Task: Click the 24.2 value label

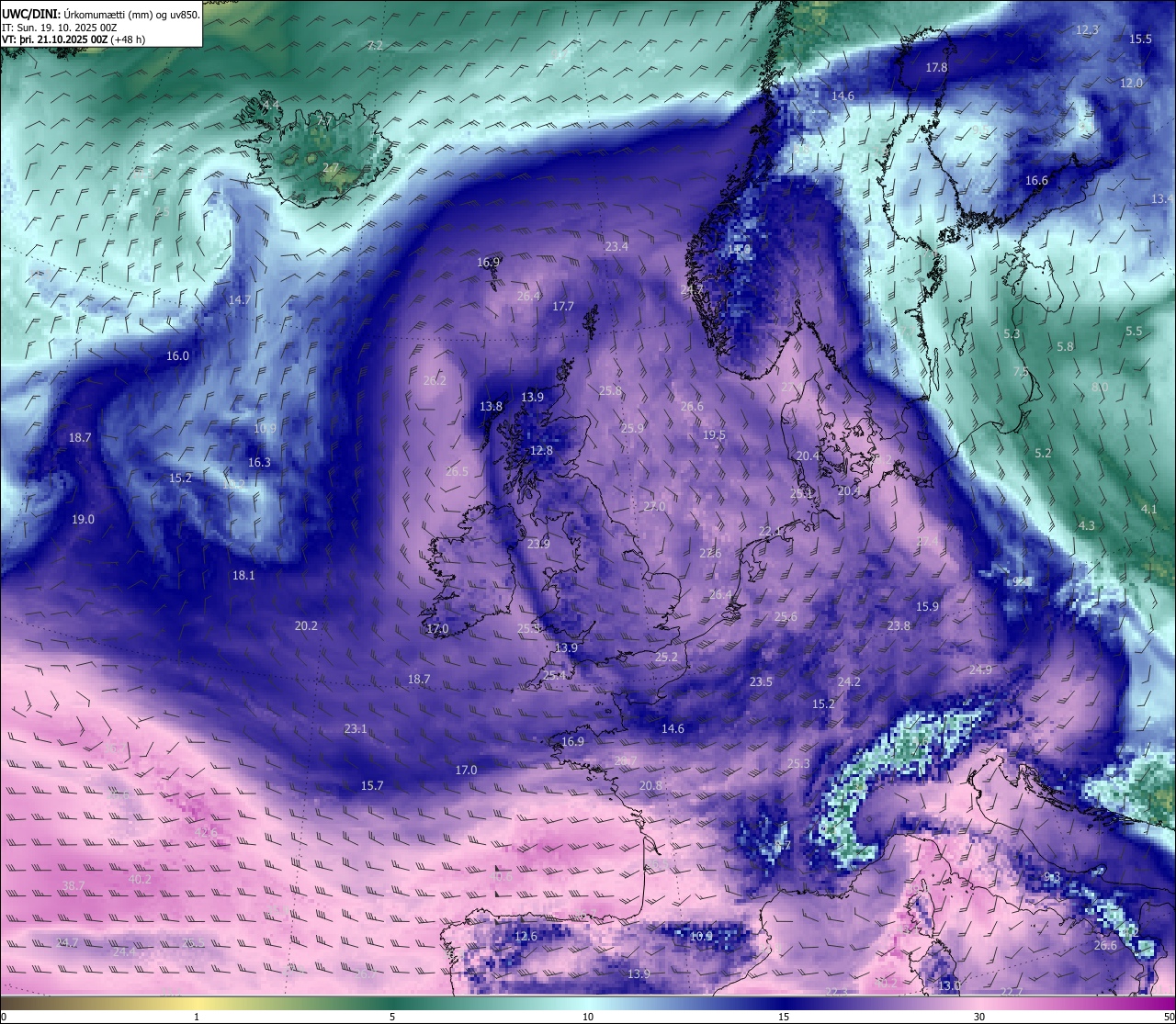Action: pyautogui.click(x=849, y=682)
